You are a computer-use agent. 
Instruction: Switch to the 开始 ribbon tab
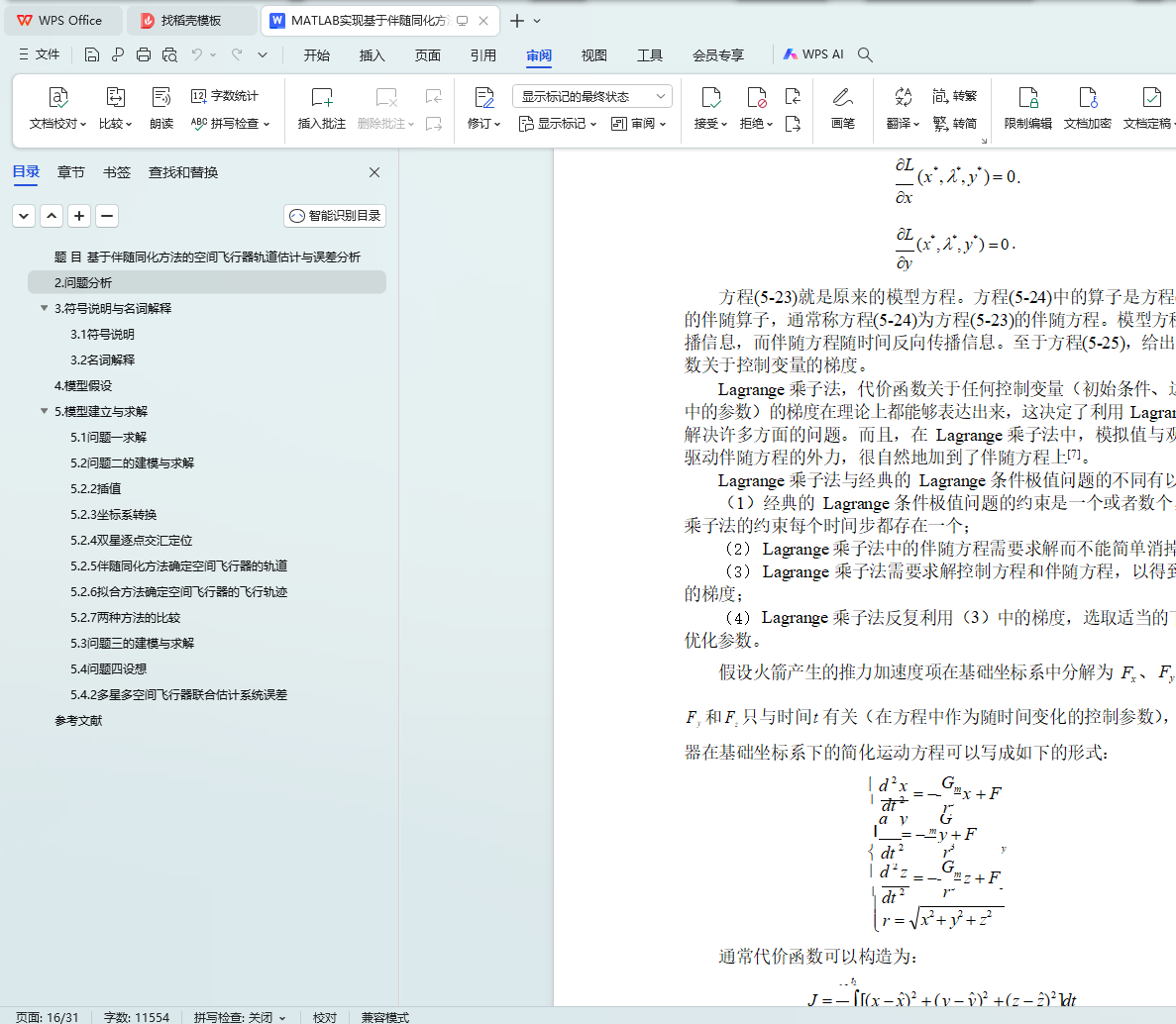pyautogui.click(x=316, y=55)
